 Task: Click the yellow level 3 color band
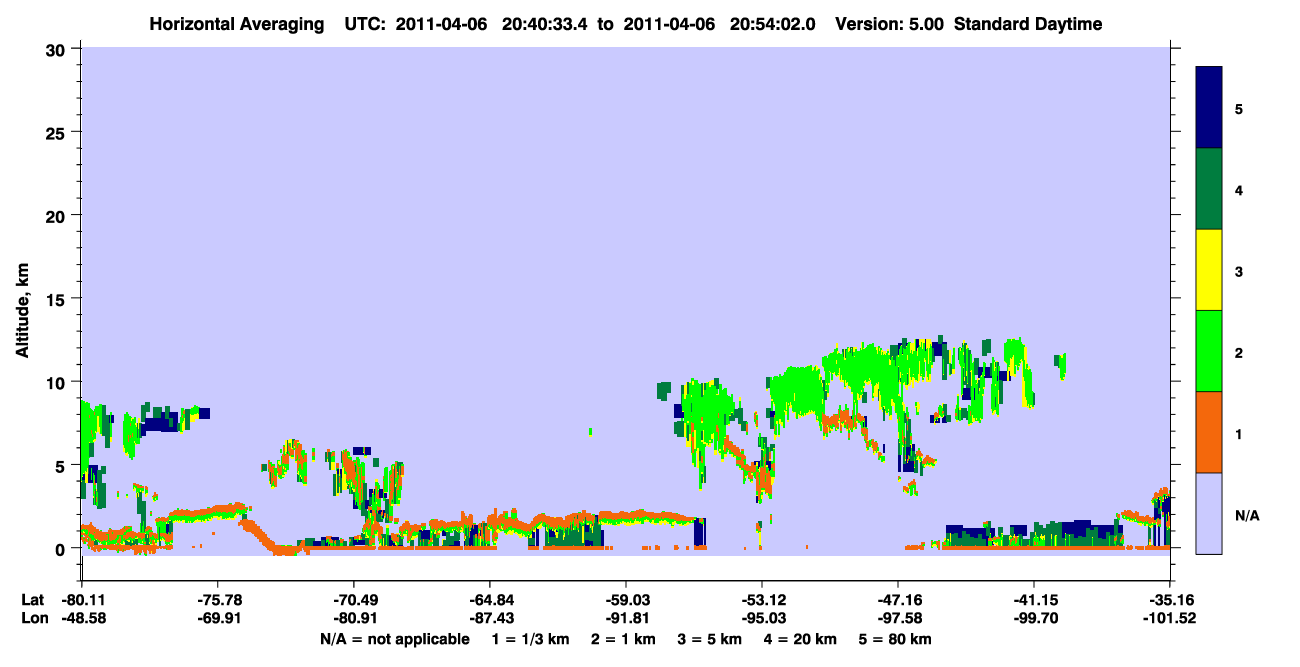click(1209, 270)
